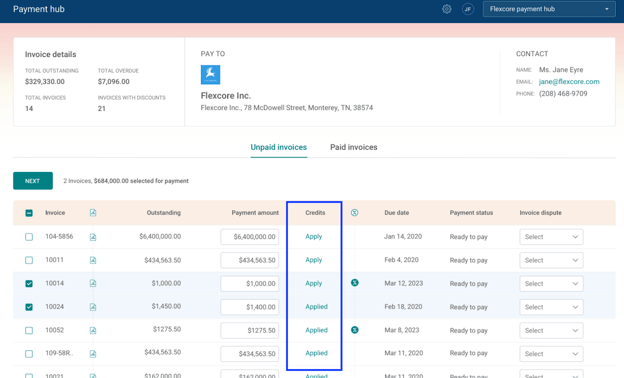624x378 pixels.
Task: Check invoice 10011 checkbox
Action: click(29, 260)
